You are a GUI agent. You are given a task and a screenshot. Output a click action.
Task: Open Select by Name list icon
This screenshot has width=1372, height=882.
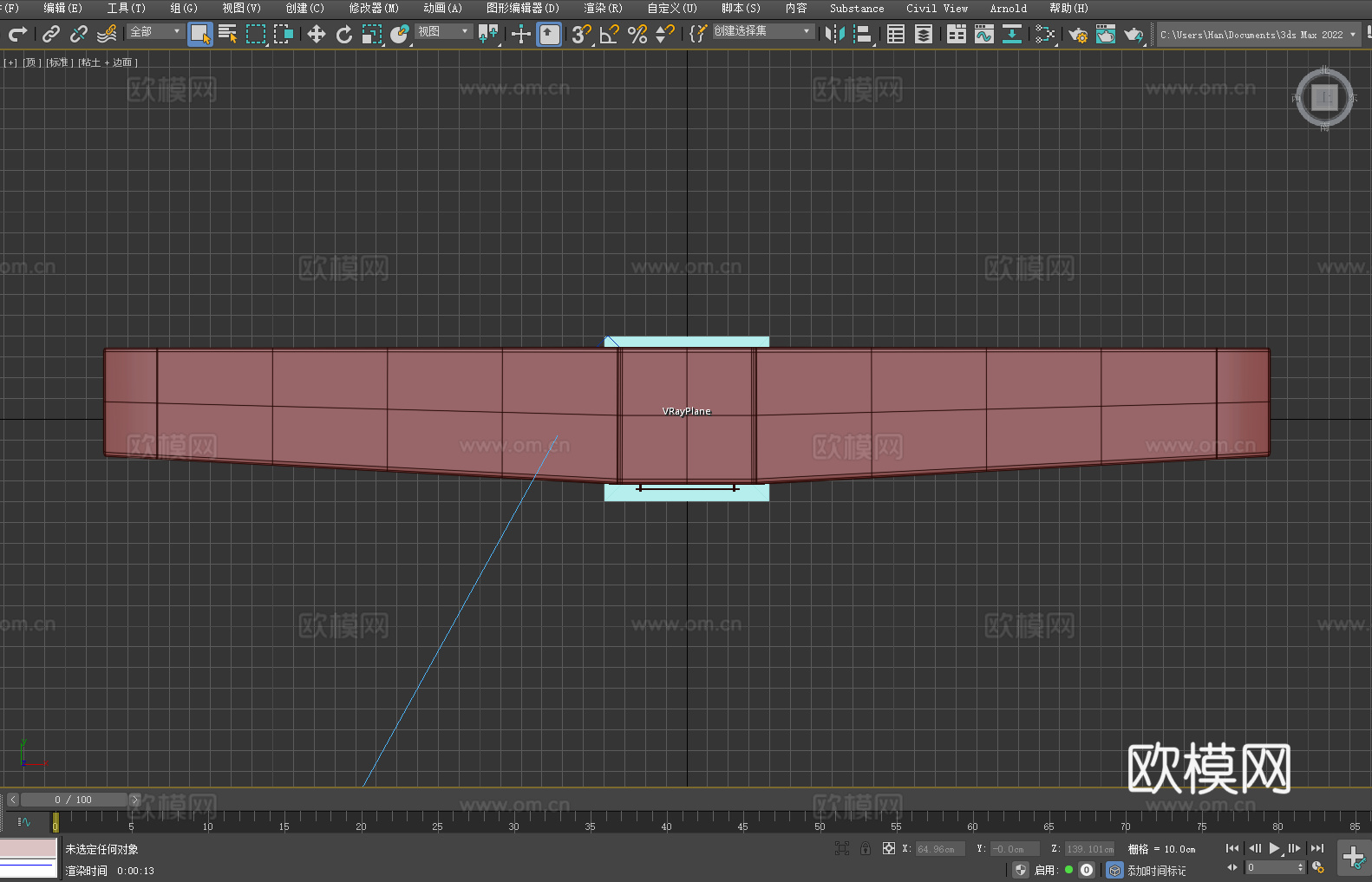pyautogui.click(x=228, y=34)
